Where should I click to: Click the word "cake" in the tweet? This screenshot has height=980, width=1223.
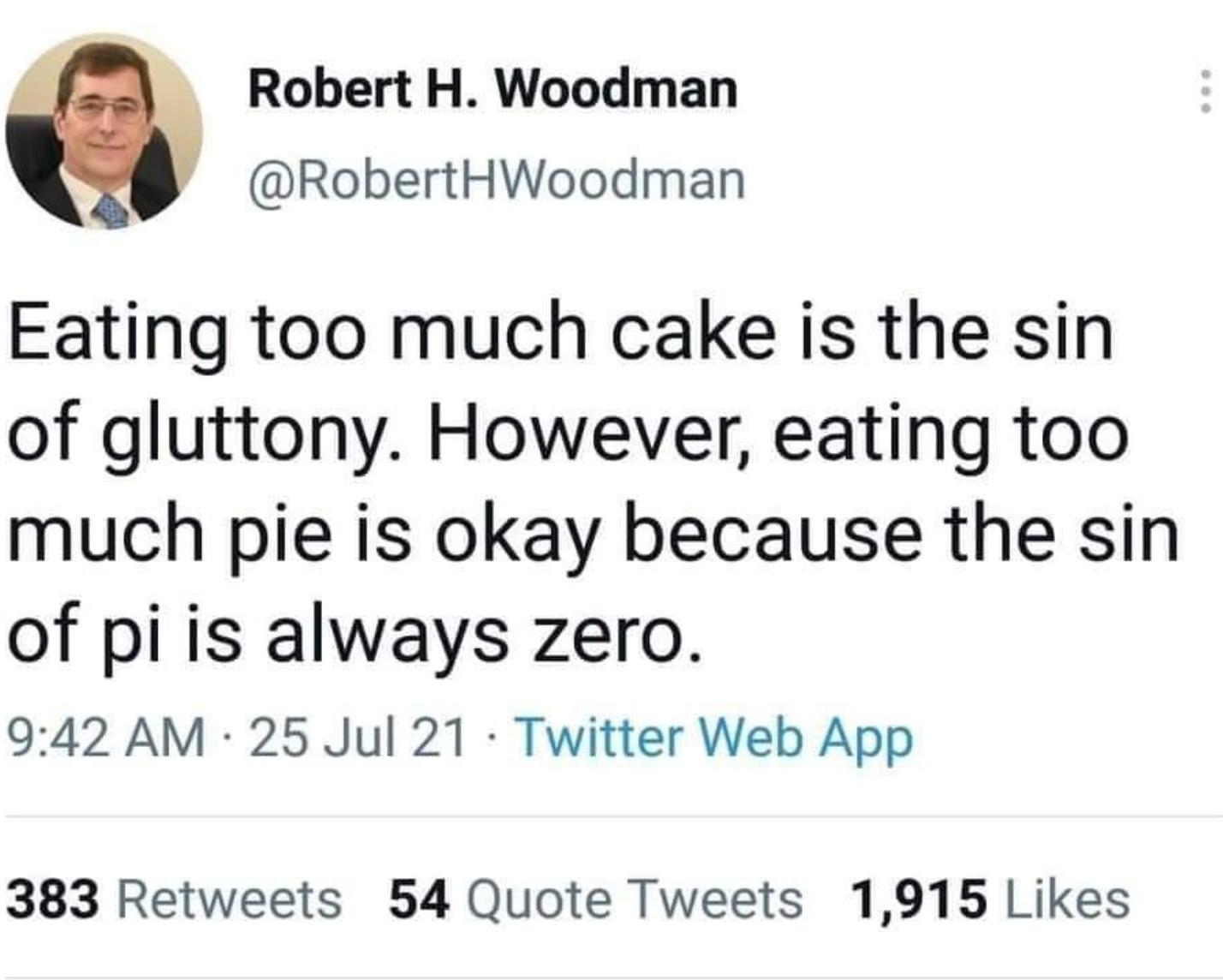[x=692, y=332]
